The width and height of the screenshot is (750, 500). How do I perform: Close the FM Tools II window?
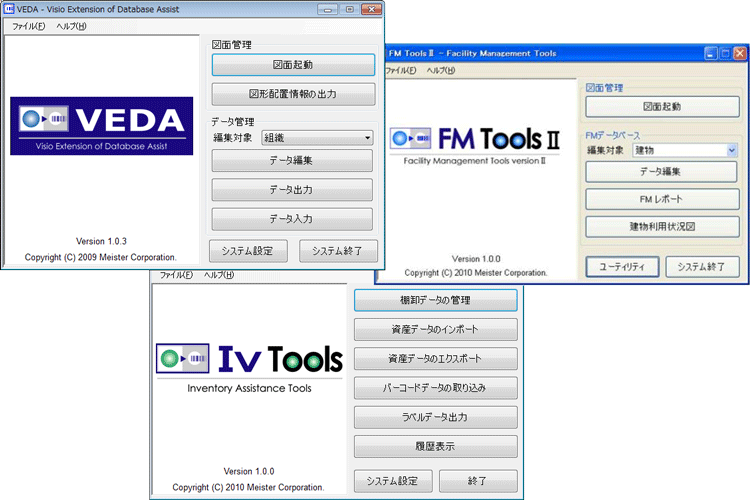739,54
